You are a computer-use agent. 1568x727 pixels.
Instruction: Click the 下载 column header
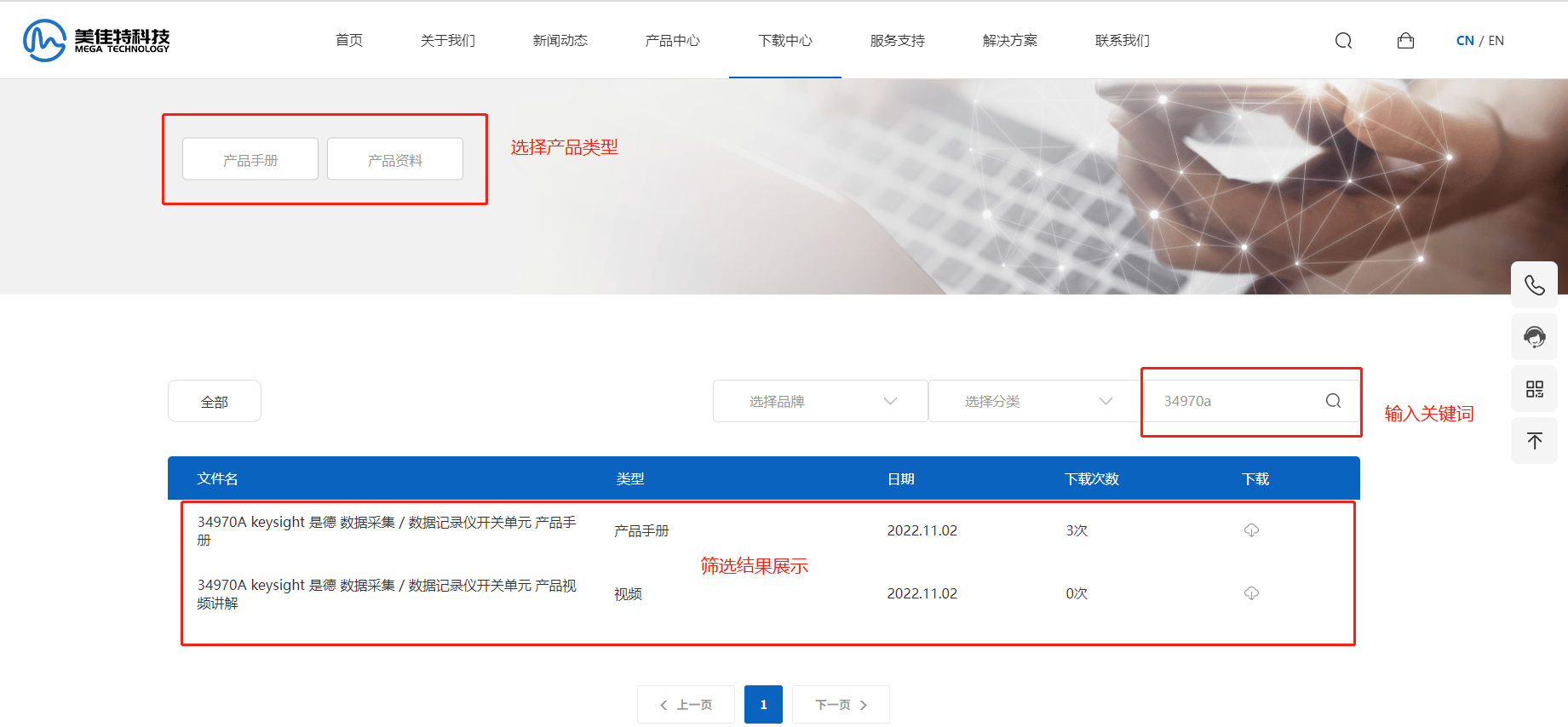(x=1255, y=478)
